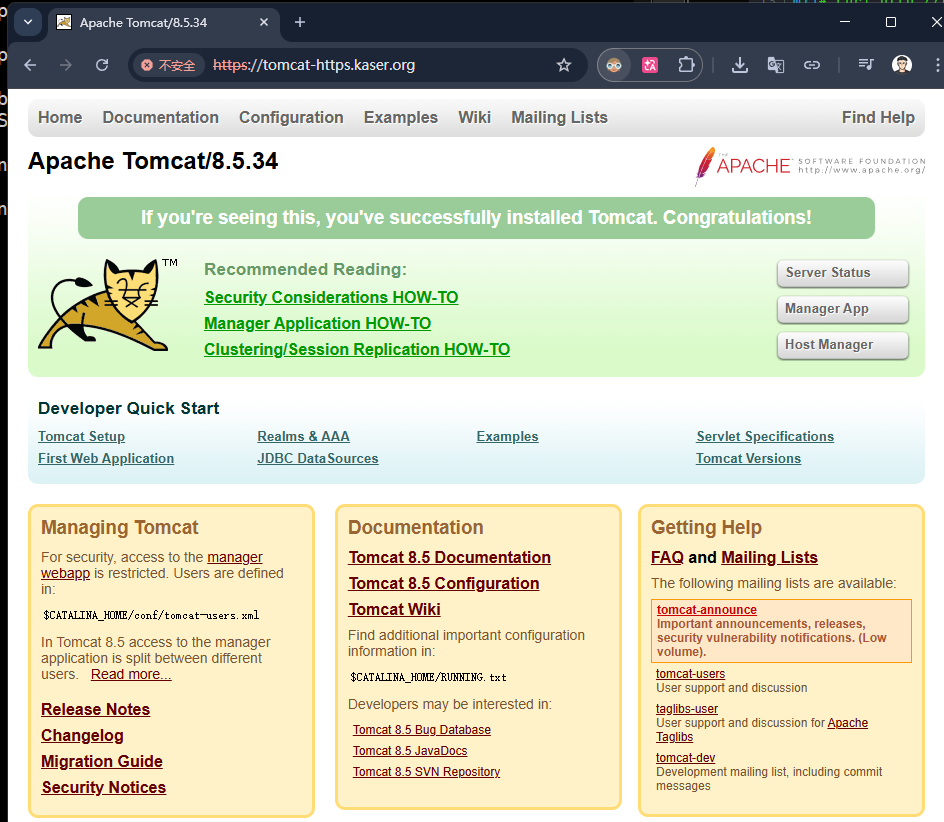Open the tomcat-dev mailing list link
This screenshot has width=944, height=822.
click(686, 758)
